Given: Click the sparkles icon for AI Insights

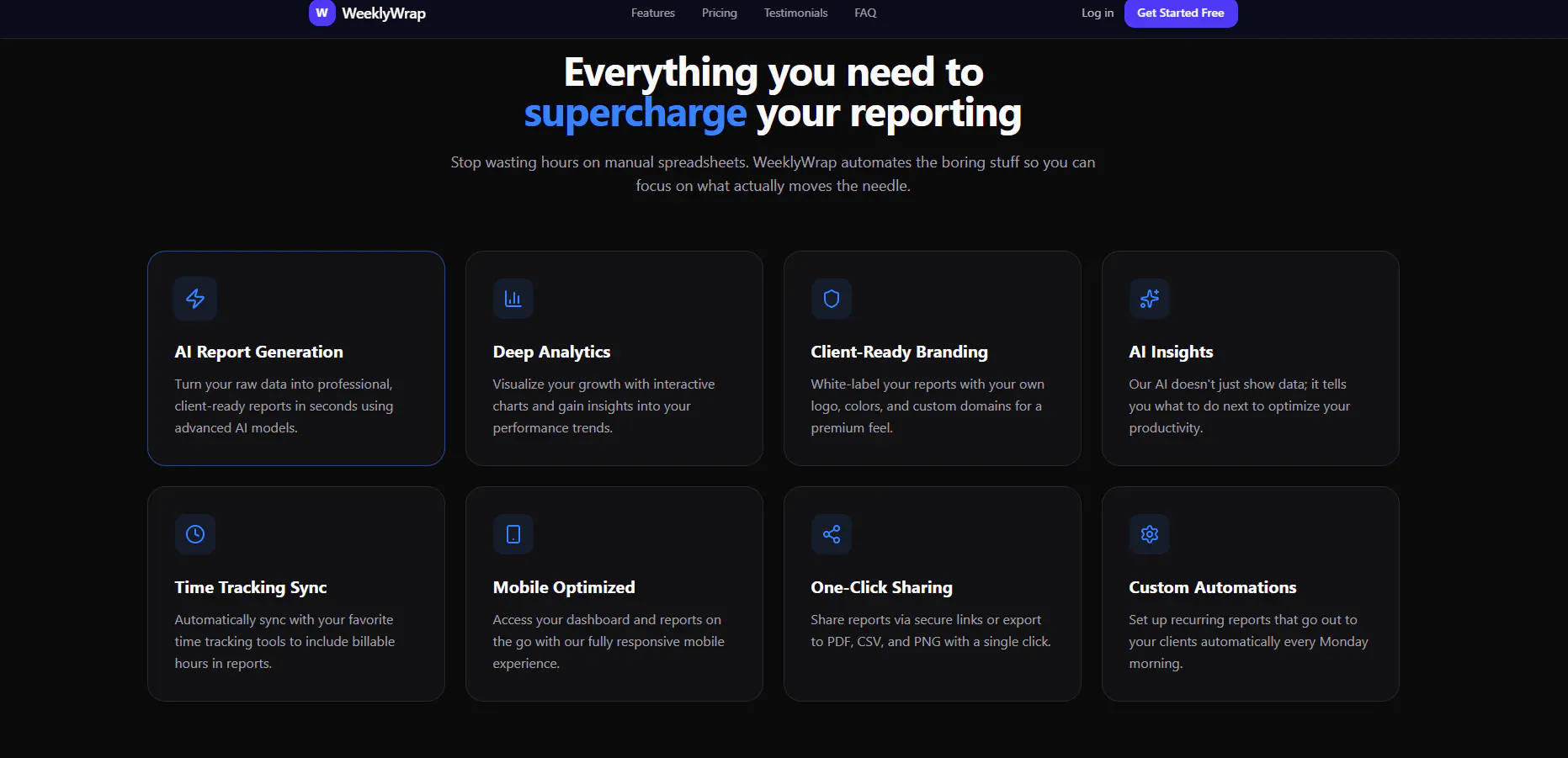Looking at the screenshot, I should tap(1150, 299).
